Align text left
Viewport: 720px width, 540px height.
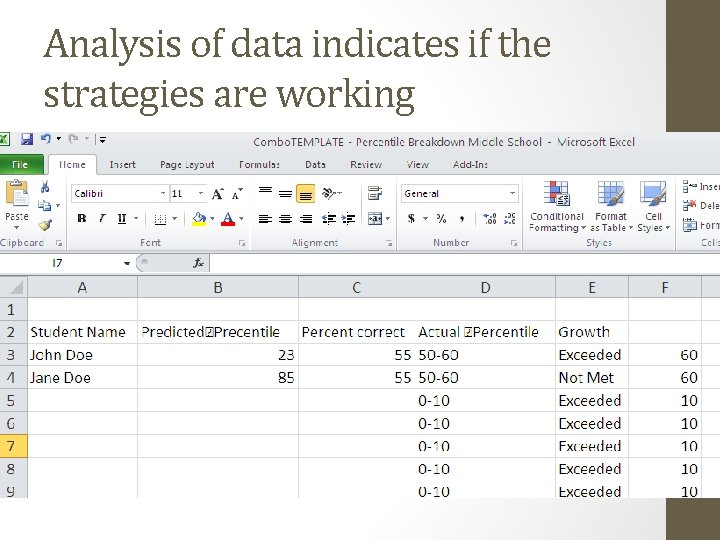[x=265, y=219]
